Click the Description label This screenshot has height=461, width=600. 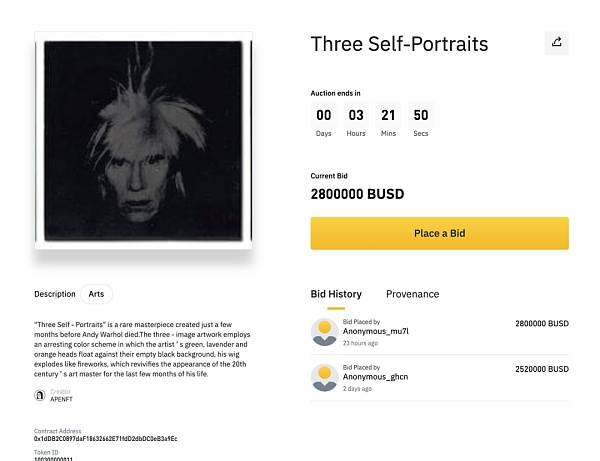pos(55,294)
